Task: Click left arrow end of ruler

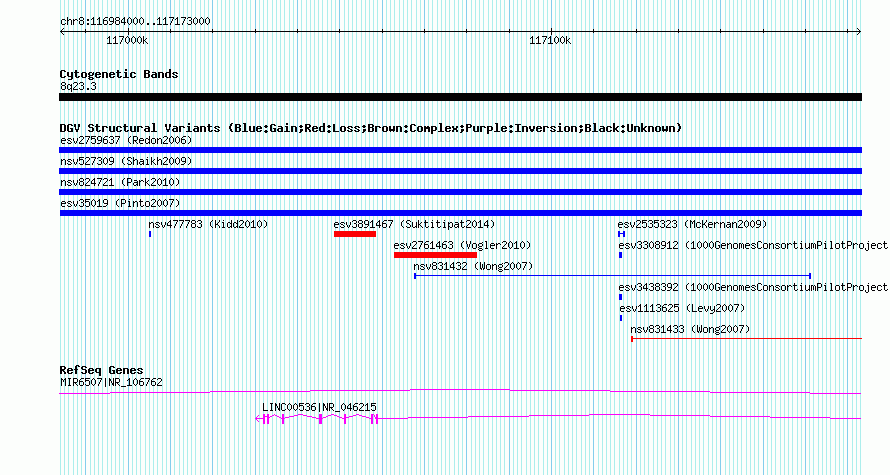Action: tap(62, 32)
